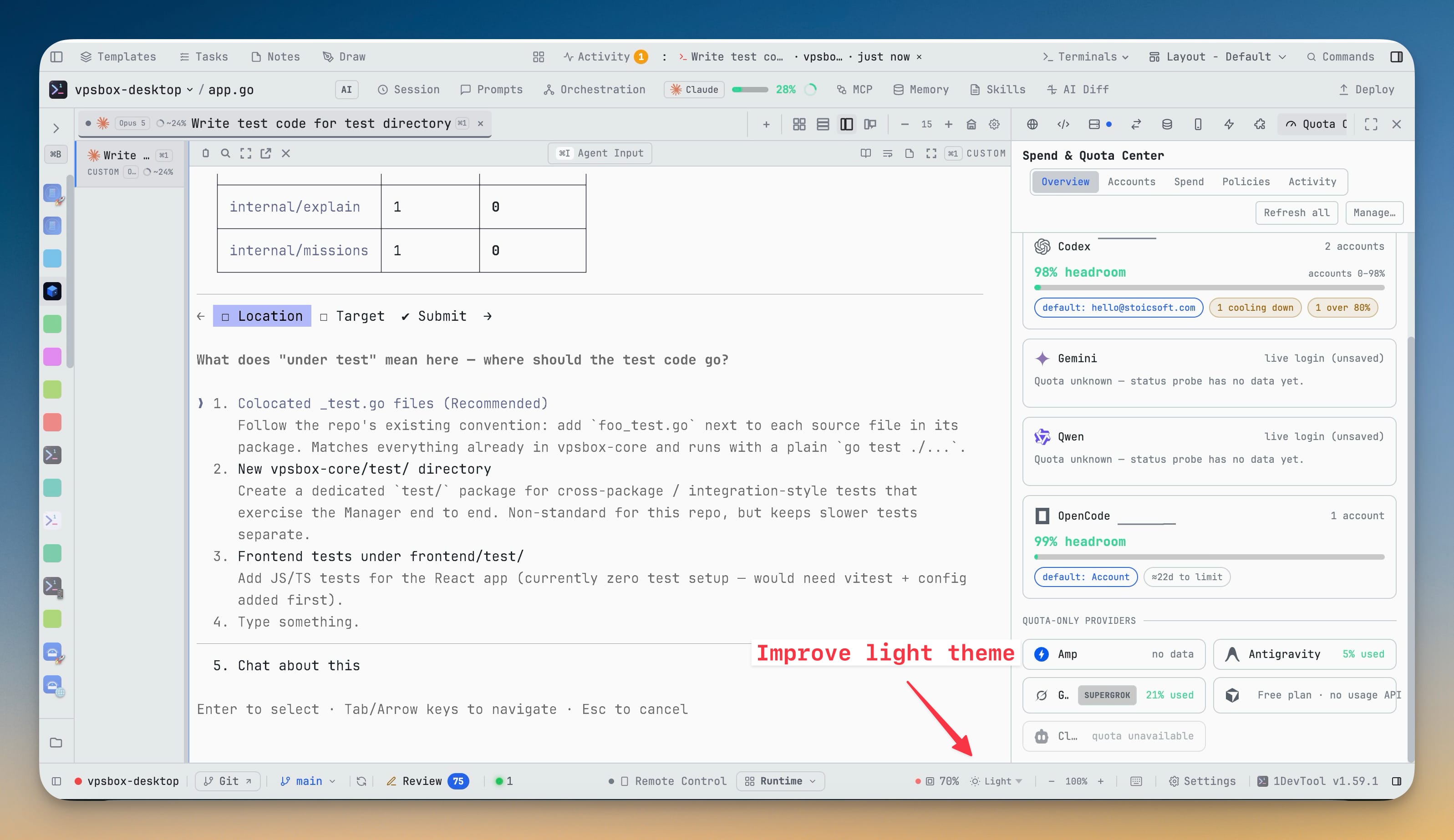Toggle the left sidebar from top bar
The width and height of the screenshot is (1454, 840).
point(56,56)
